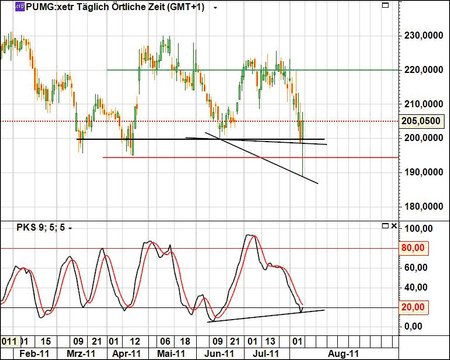Image resolution: width=450 pixels, height=360 pixels.
Task: Select the Feb-11 month label
Action: (x=34, y=353)
